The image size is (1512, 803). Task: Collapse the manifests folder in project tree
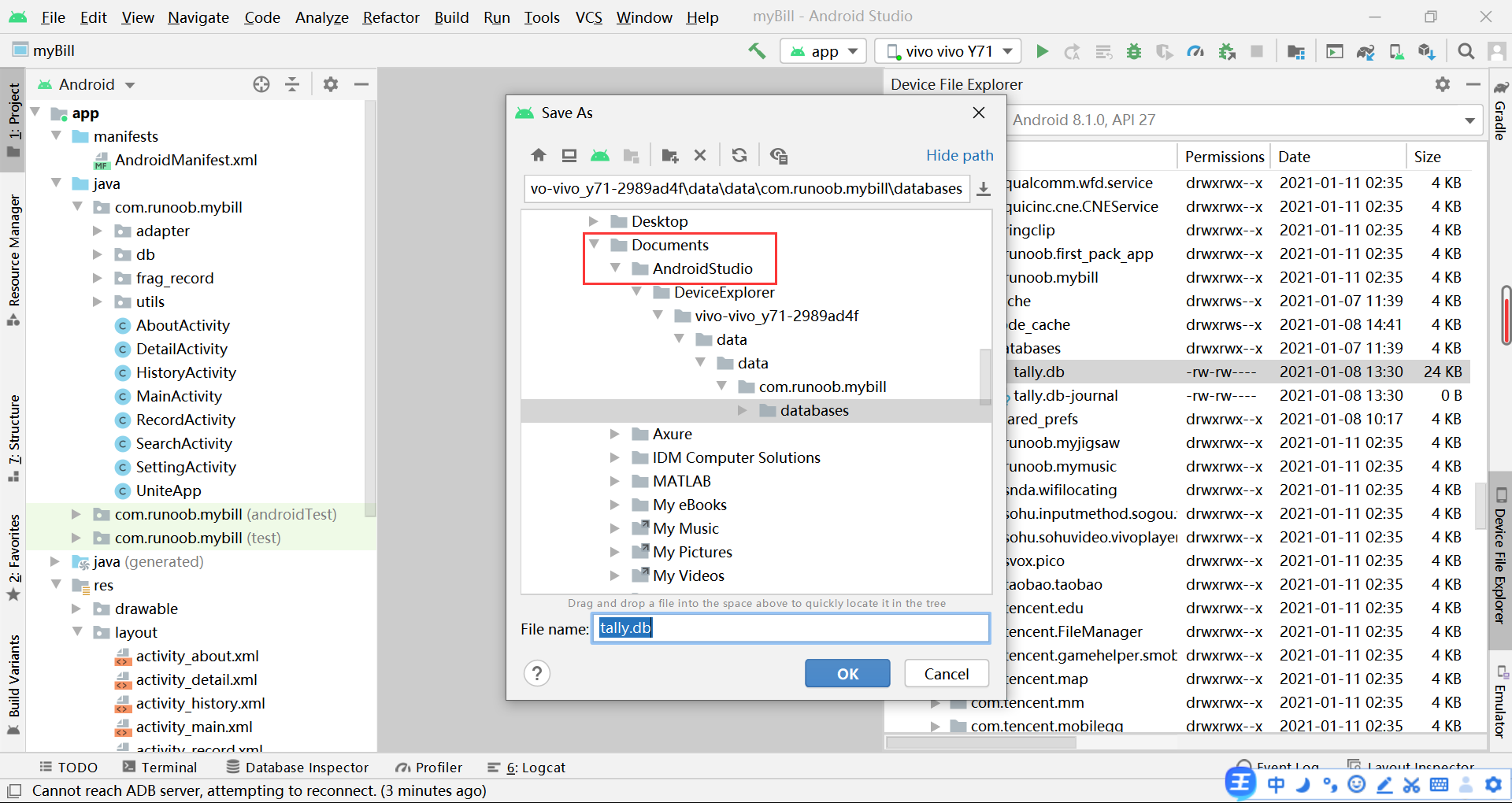(x=56, y=136)
